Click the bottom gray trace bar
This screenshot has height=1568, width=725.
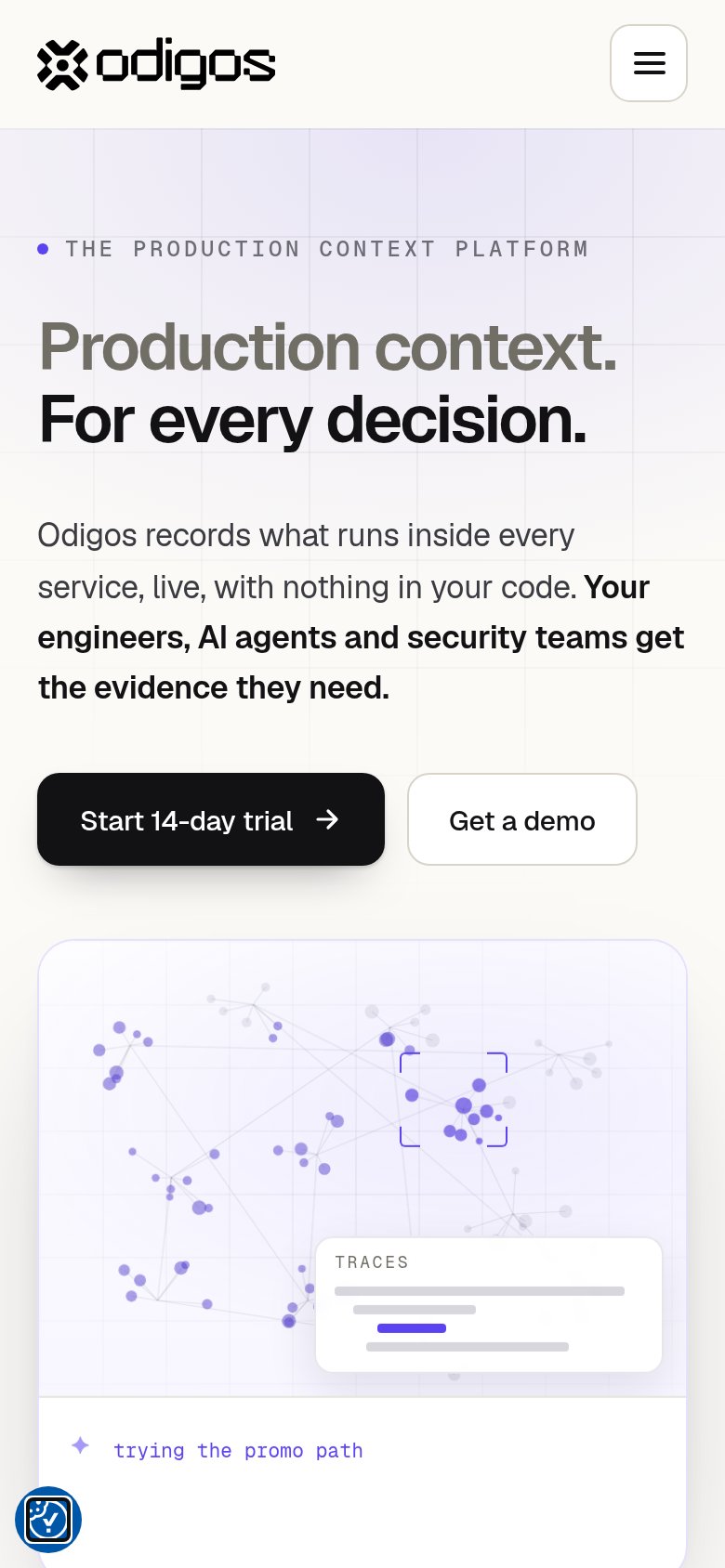(x=468, y=1347)
